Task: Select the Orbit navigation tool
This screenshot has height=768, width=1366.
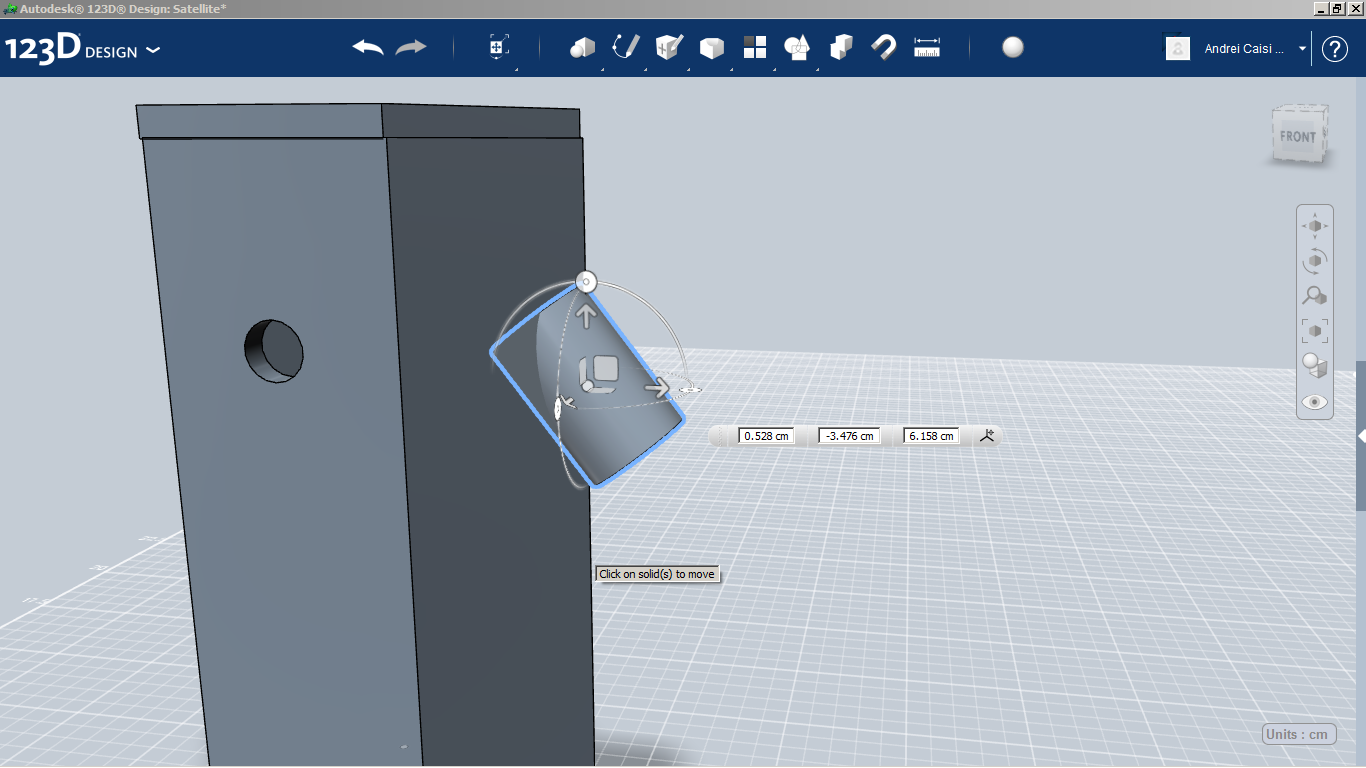Action: pyautogui.click(x=1315, y=261)
